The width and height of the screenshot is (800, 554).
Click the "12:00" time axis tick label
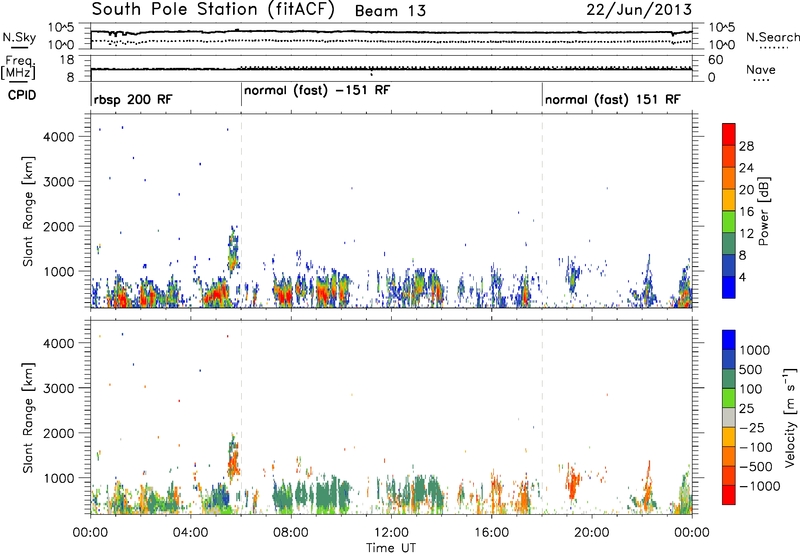[391, 533]
